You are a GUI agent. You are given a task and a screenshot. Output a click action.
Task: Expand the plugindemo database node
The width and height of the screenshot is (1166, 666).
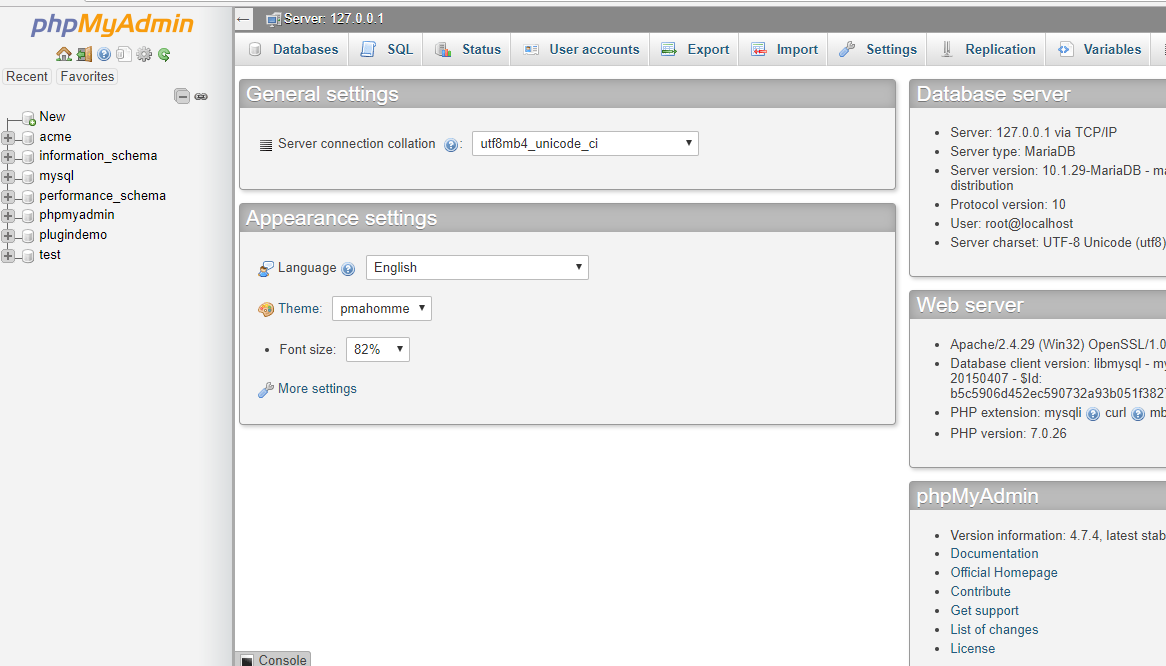click(x=8, y=236)
